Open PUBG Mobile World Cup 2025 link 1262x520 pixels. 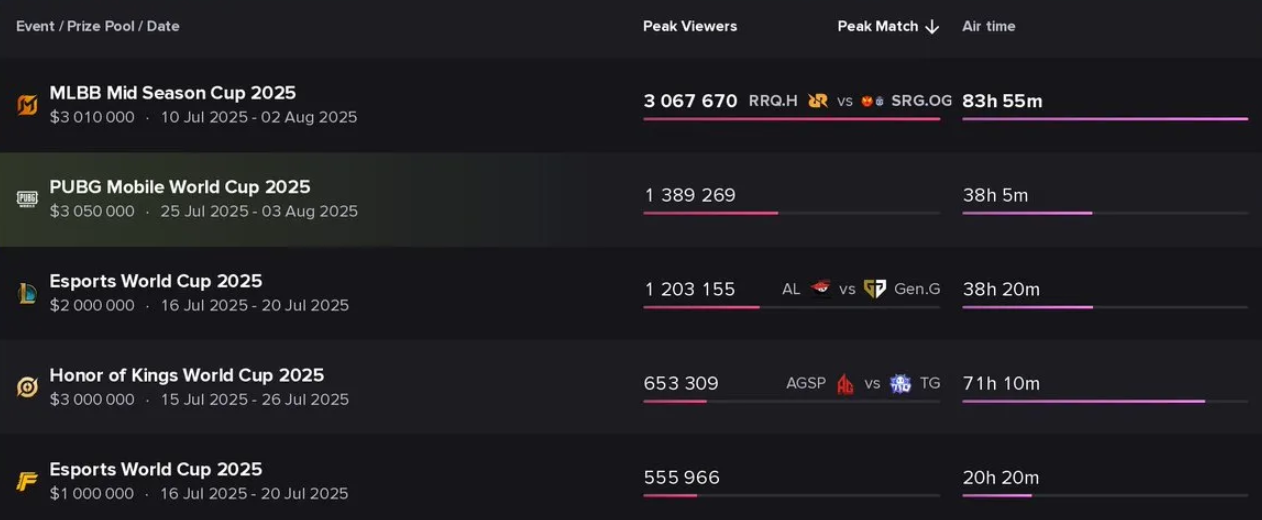click(x=180, y=187)
